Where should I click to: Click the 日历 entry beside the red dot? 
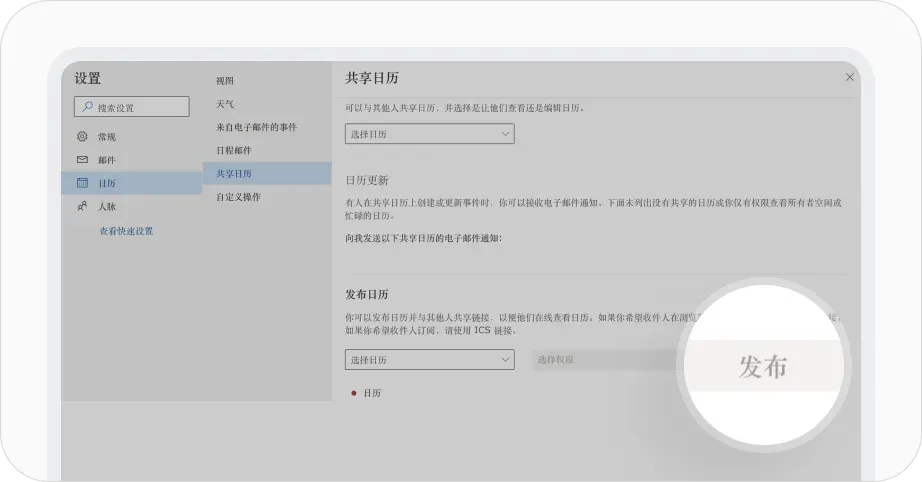click(x=372, y=393)
